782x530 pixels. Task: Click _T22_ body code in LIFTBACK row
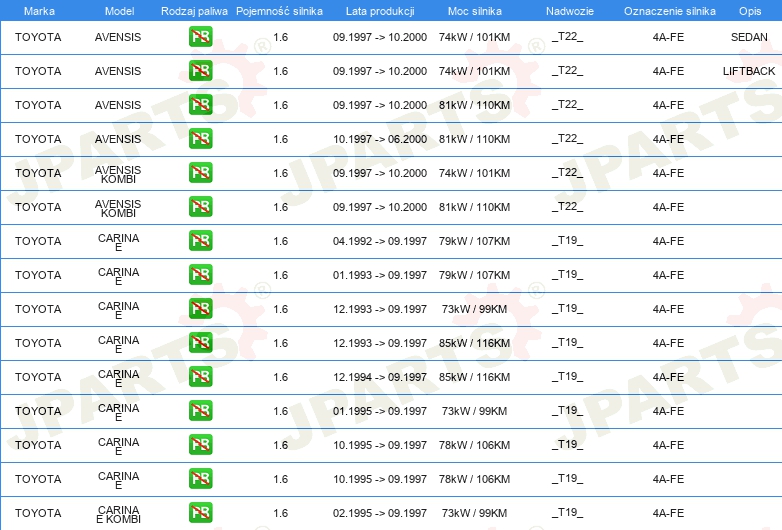[568, 70]
